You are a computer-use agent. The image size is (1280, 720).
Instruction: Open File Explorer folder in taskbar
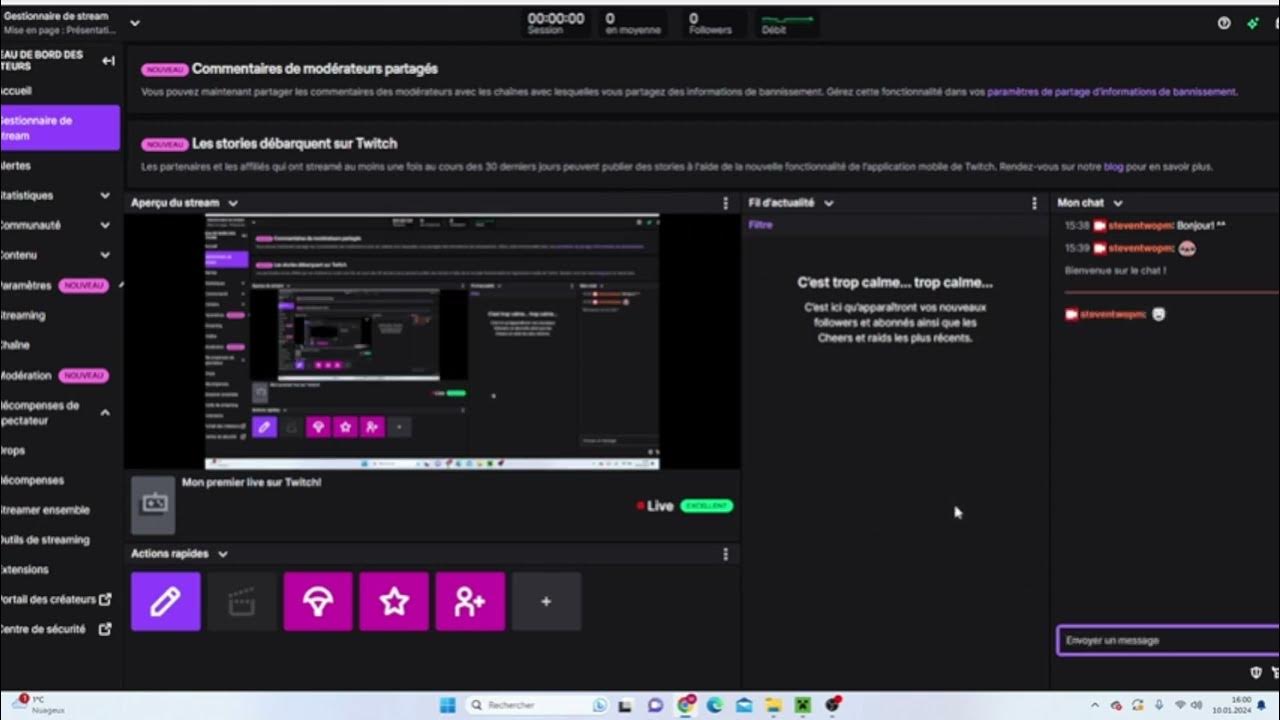(x=774, y=705)
